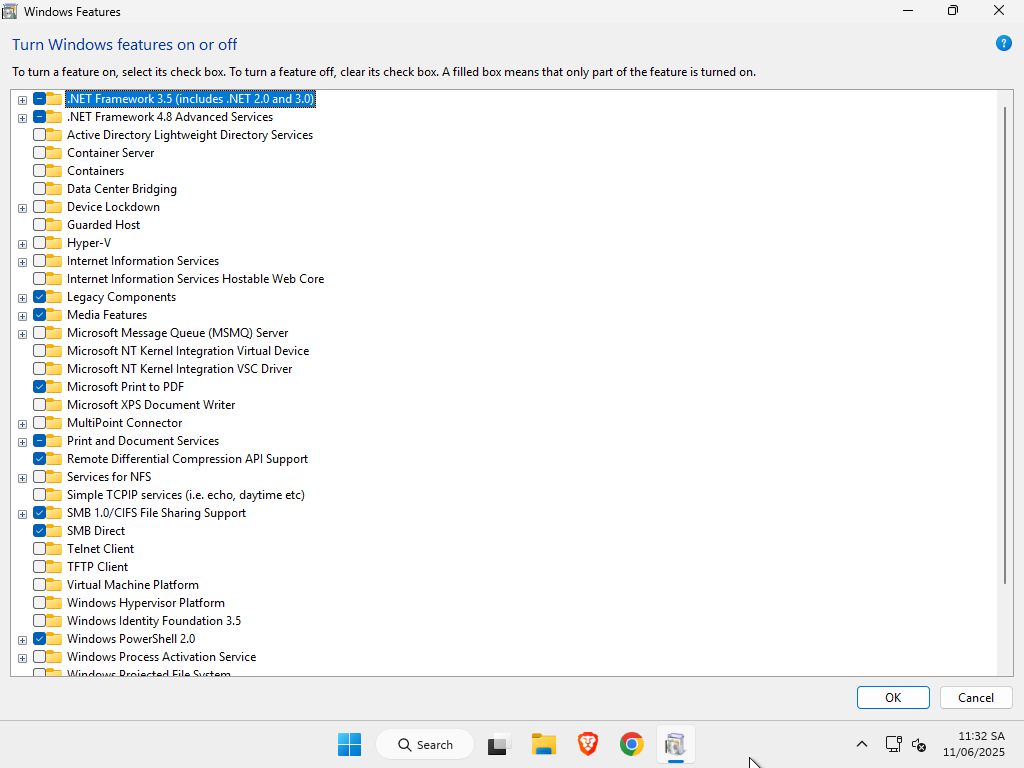Tick the Virtual Machine Platform checkbox
Viewport: 1024px width, 768px height.
[39, 585]
